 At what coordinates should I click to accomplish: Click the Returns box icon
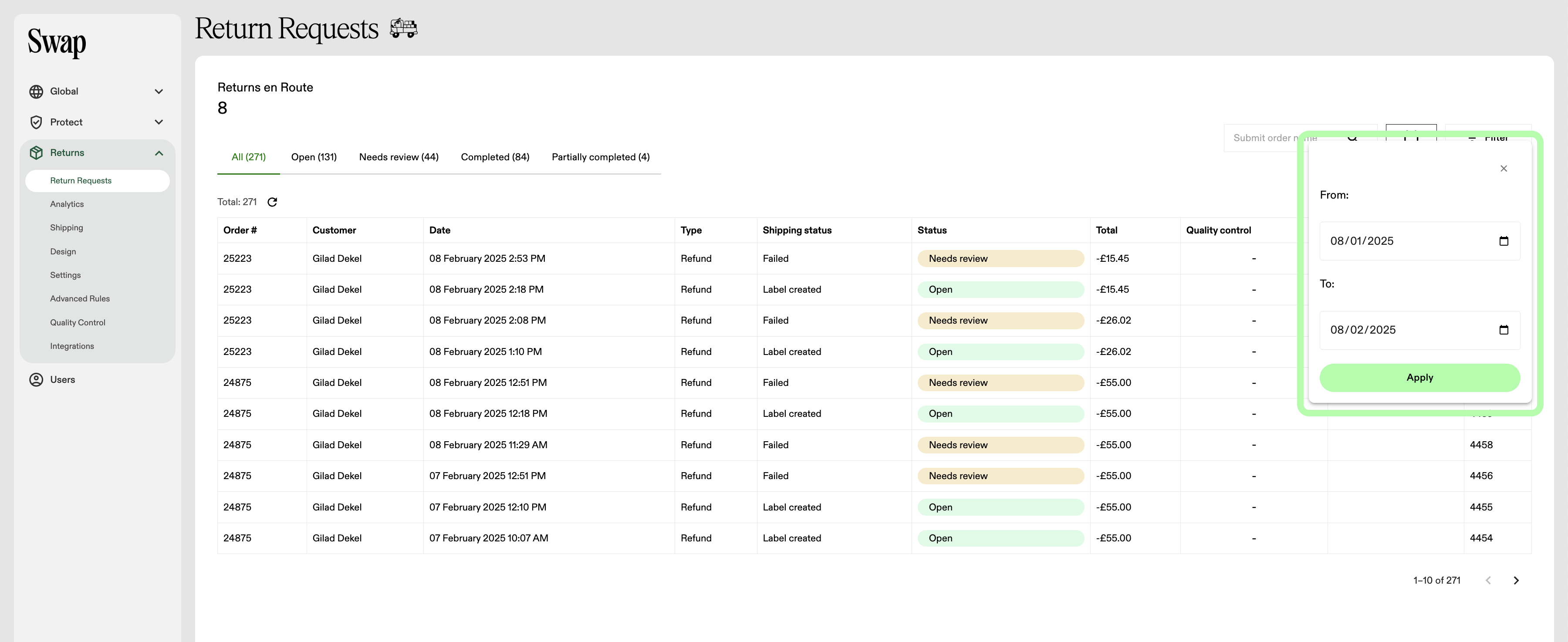coord(36,153)
